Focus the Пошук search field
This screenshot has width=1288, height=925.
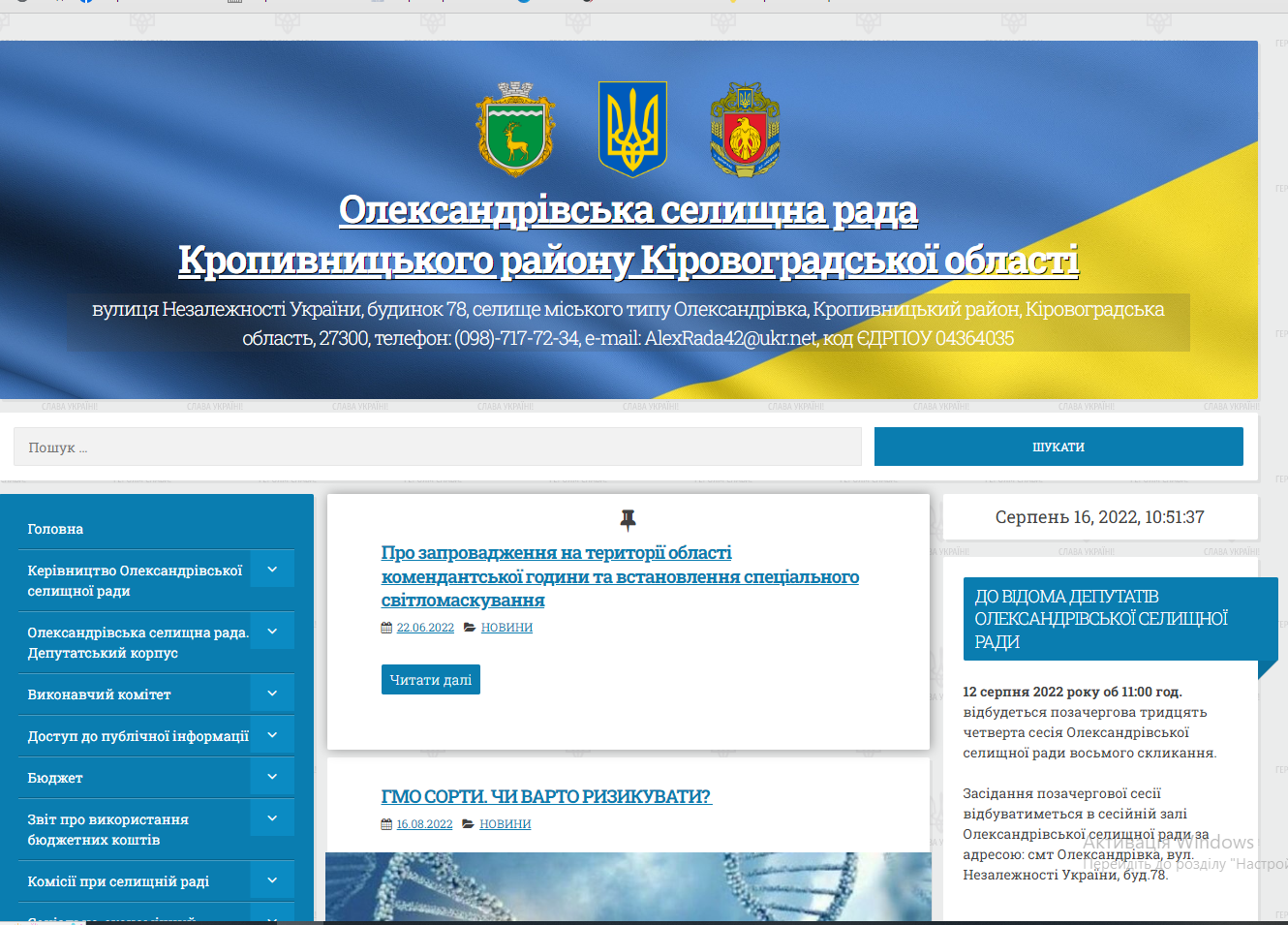coord(438,447)
